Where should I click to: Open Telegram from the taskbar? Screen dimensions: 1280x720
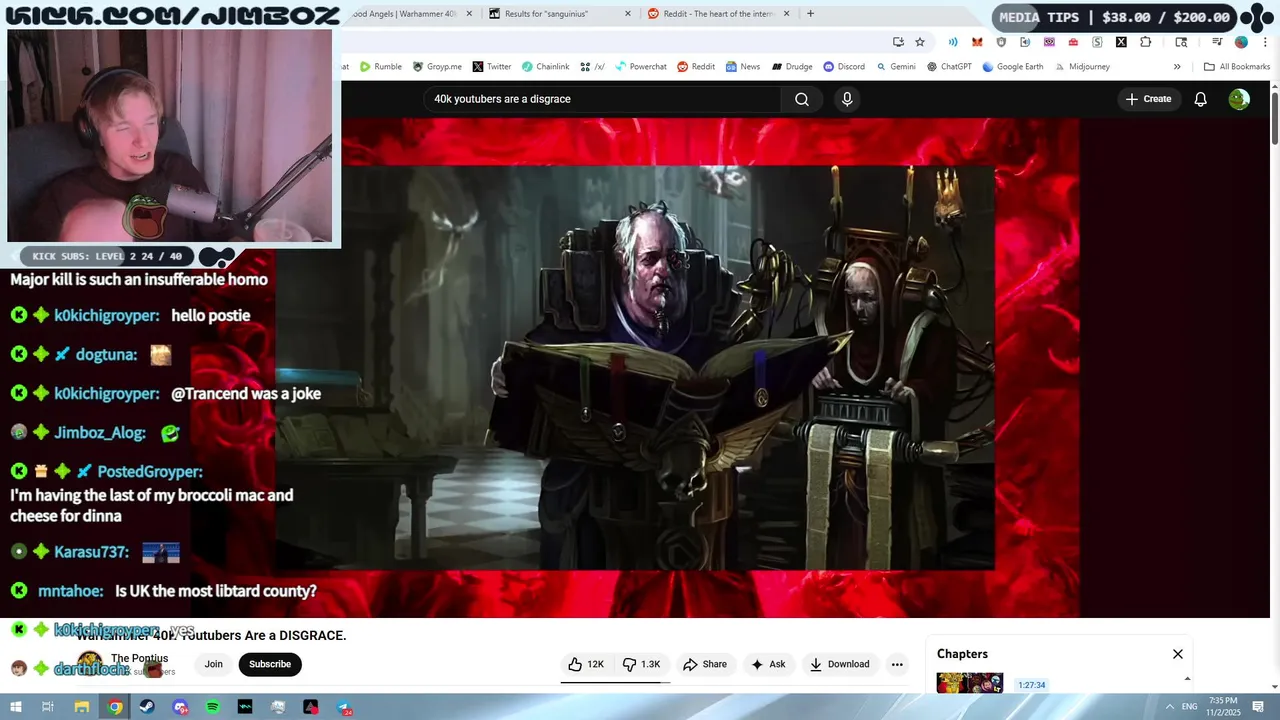pos(343,707)
